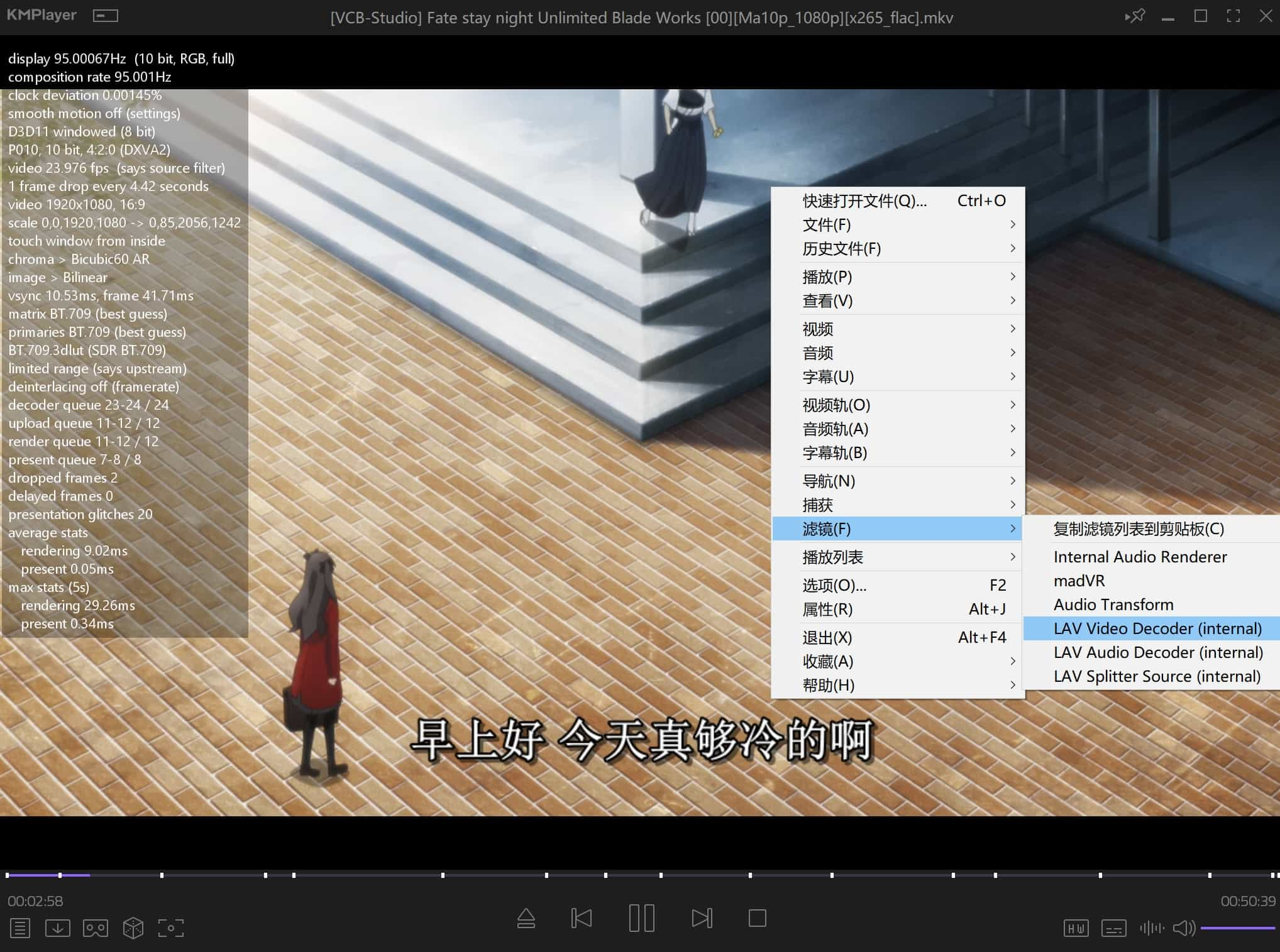
Task: Open 属性(R) properties
Action: [x=898, y=609]
